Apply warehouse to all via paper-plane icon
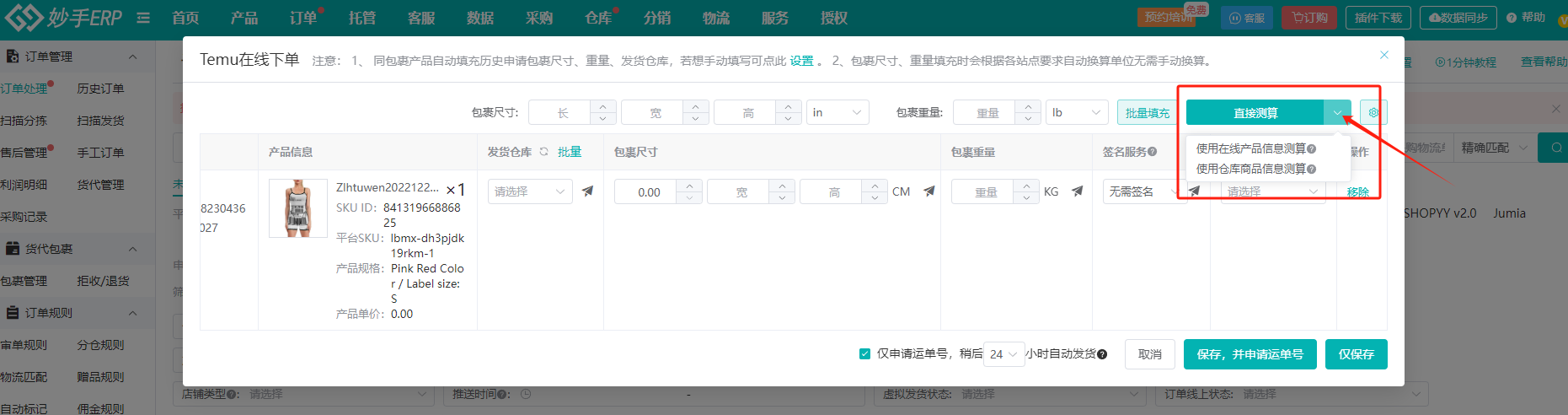This screenshot has width=1568, height=415. (587, 191)
